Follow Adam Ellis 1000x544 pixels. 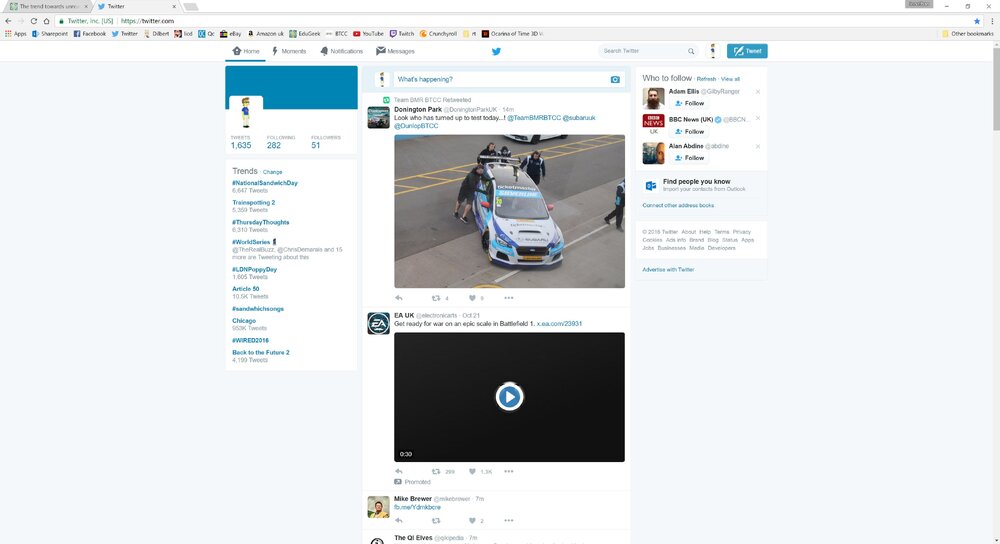pos(689,103)
